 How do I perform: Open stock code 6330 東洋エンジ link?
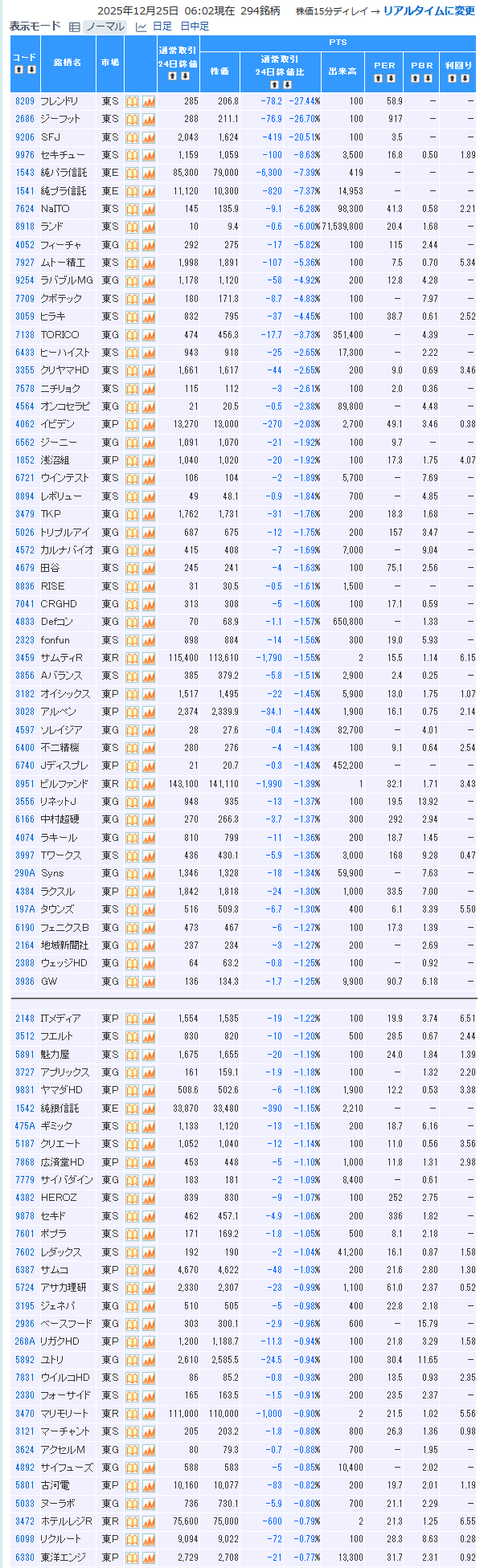pos(25,1558)
